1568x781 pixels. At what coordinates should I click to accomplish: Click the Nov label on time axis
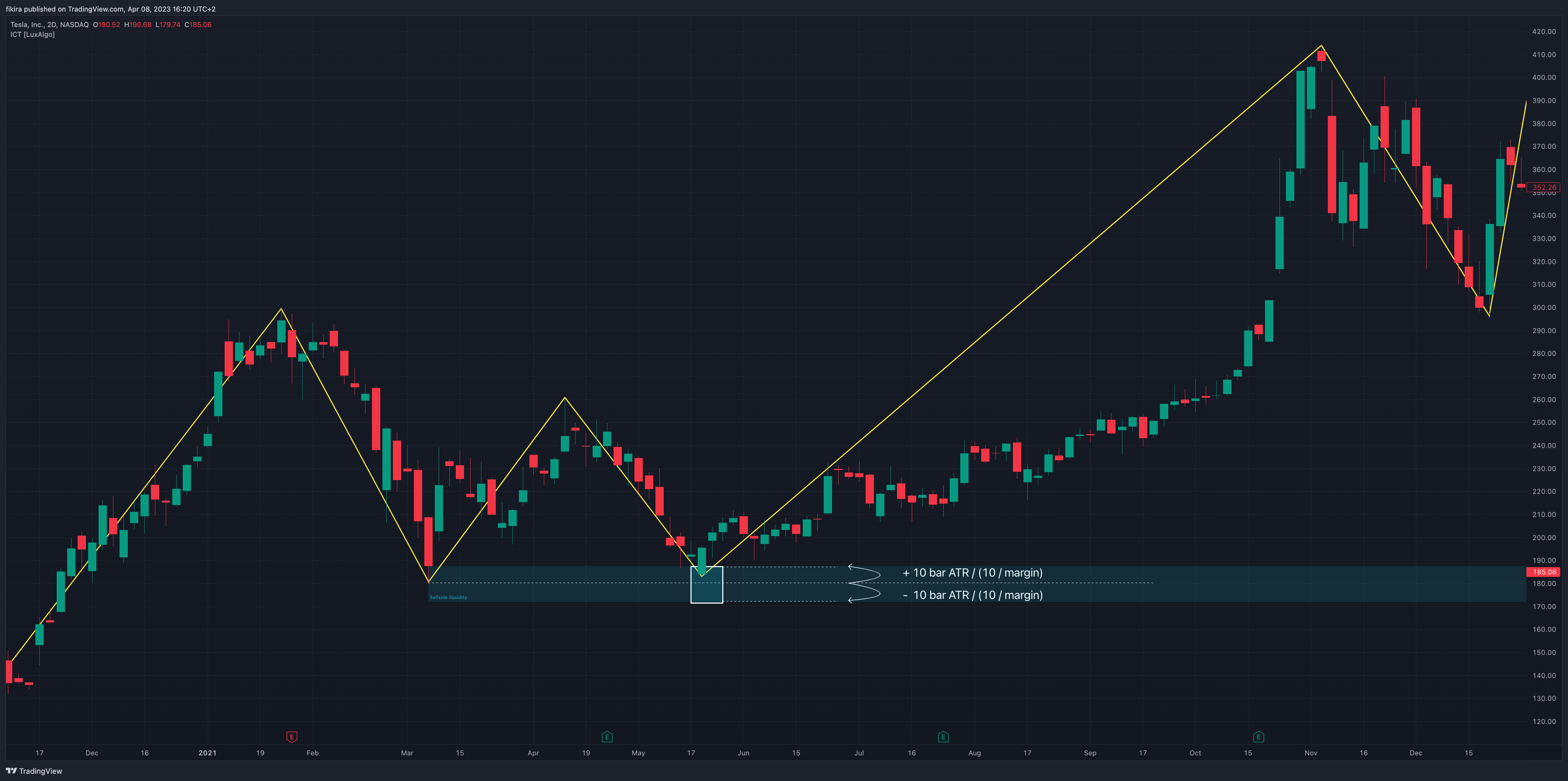[x=1311, y=753]
